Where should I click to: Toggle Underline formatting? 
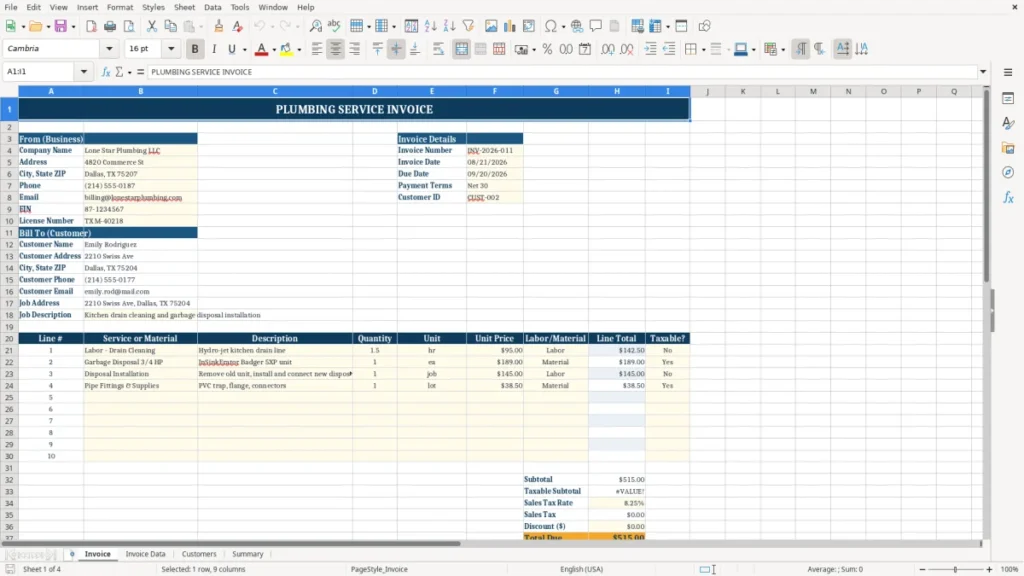[x=231, y=49]
